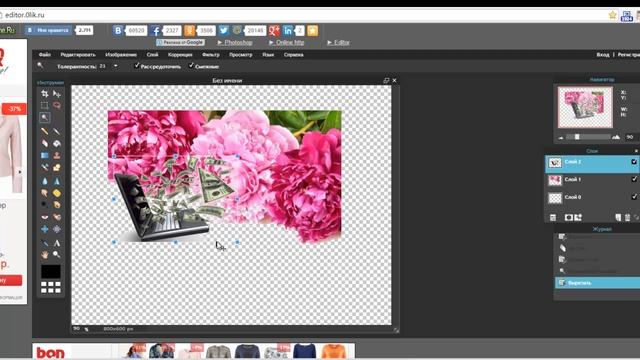640x360 pixels.
Task: Toggle visibility of layer Слой 1
Action: 634,179
